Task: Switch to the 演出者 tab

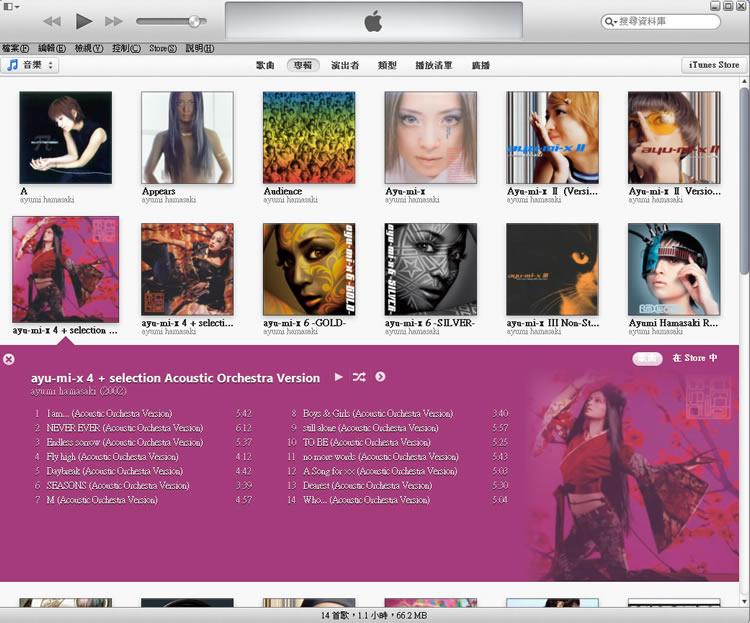Action: (x=344, y=65)
